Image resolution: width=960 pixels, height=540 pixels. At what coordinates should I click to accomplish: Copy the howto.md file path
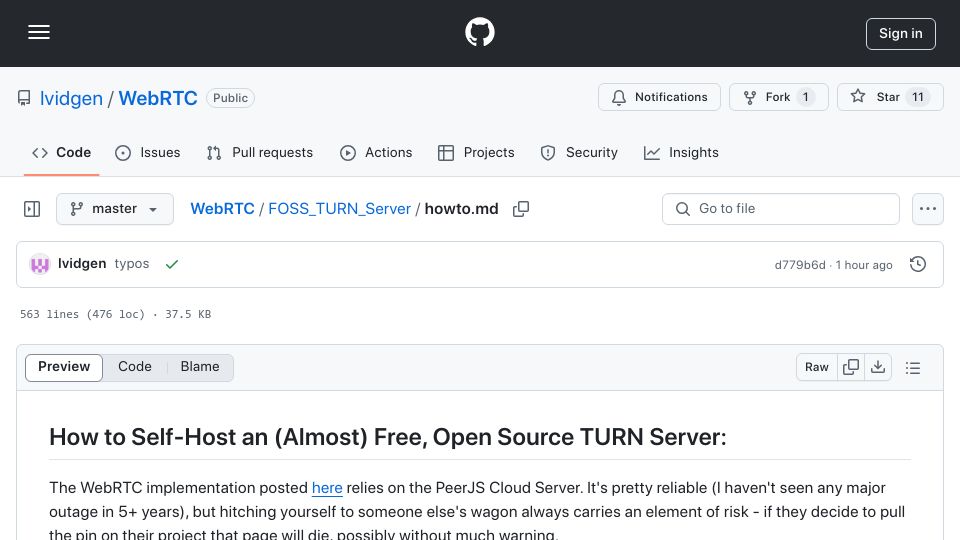tap(521, 209)
